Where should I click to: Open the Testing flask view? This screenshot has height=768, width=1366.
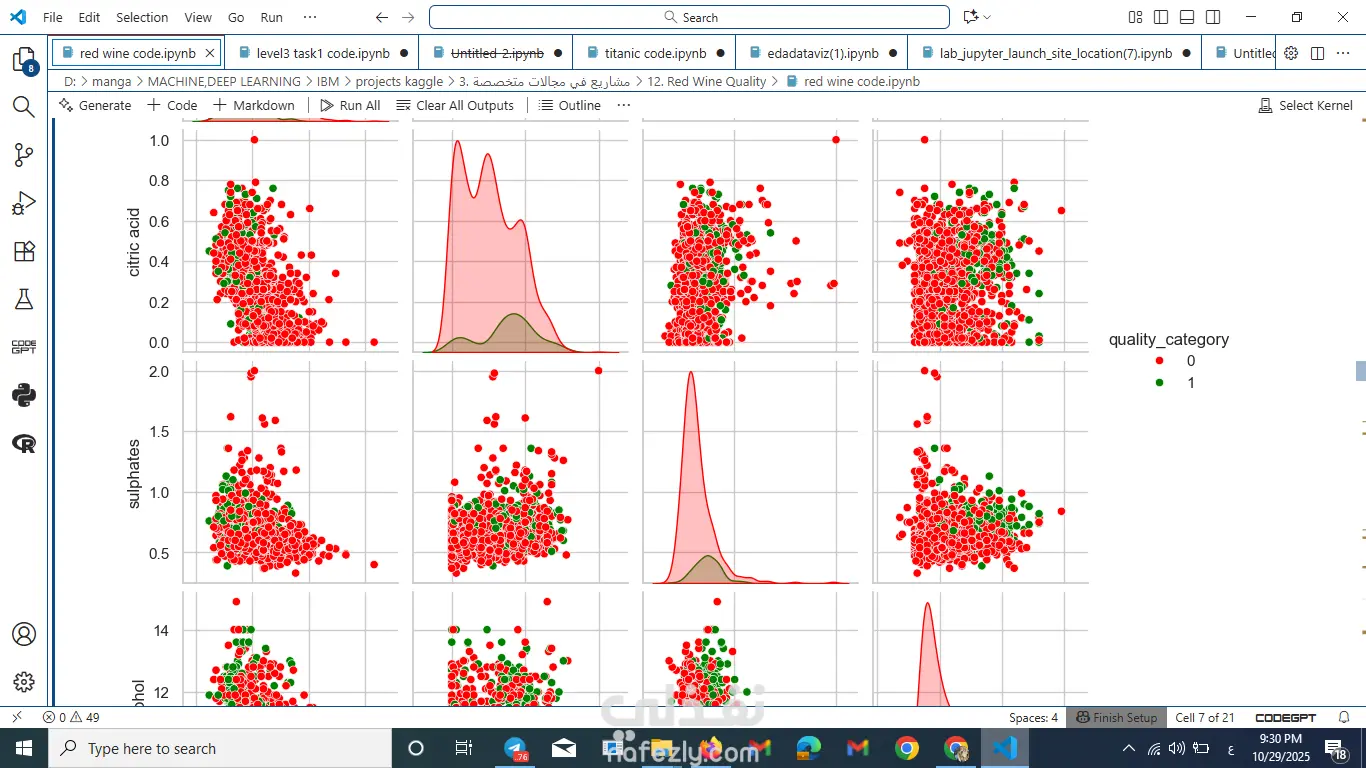coord(24,299)
